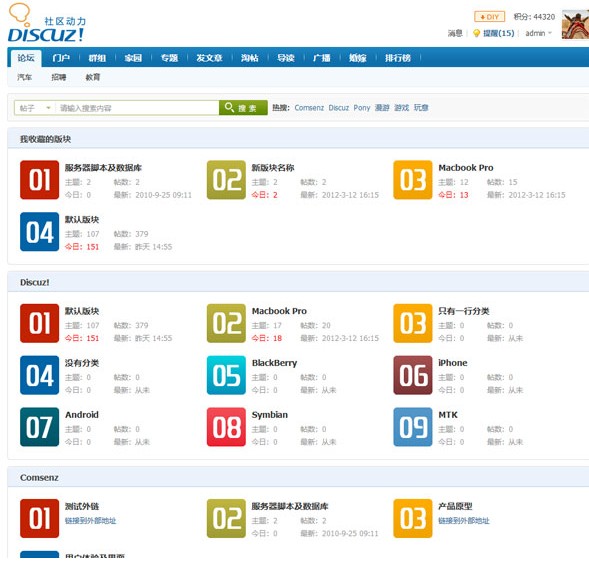Click the red 08 Symbian forum icon
The width and height of the screenshot is (589, 578).
226,427
